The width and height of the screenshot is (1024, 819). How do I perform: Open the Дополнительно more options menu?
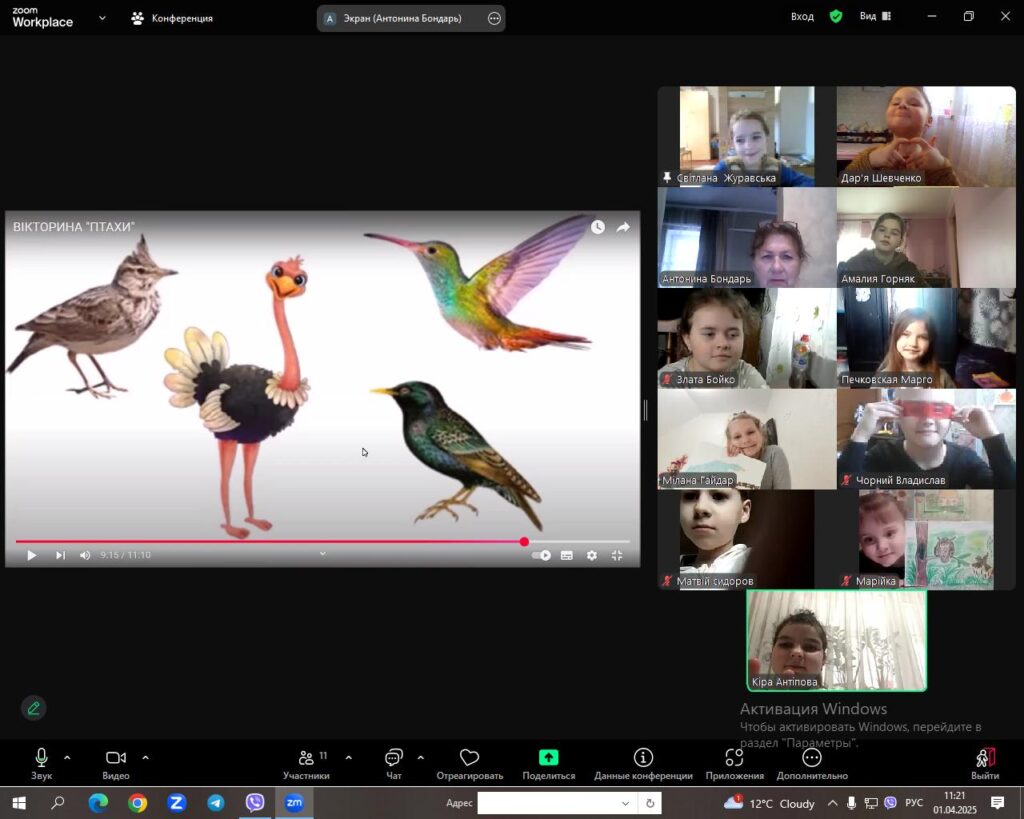[x=812, y=763]
